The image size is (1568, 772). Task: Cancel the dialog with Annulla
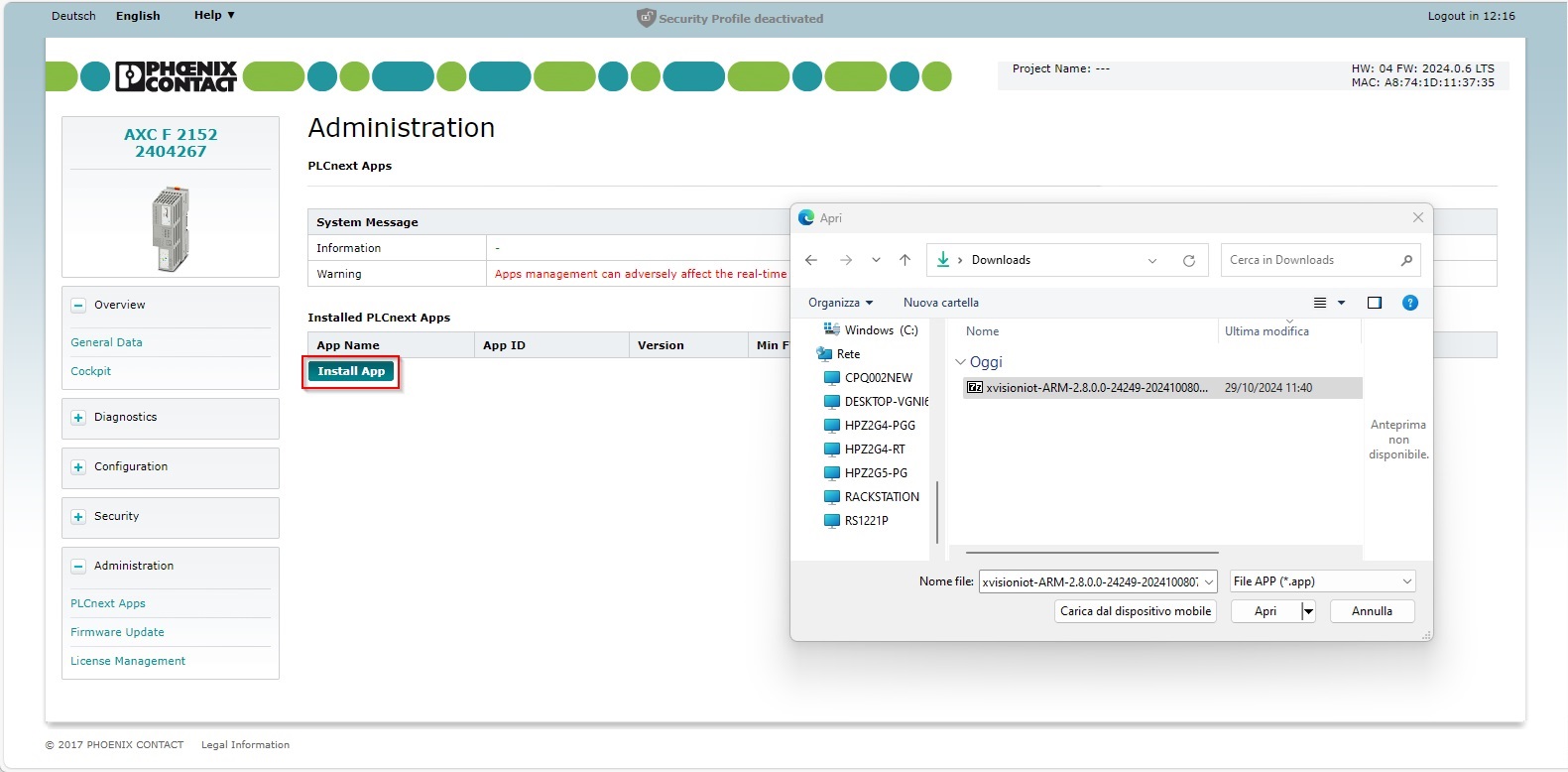1372,611
